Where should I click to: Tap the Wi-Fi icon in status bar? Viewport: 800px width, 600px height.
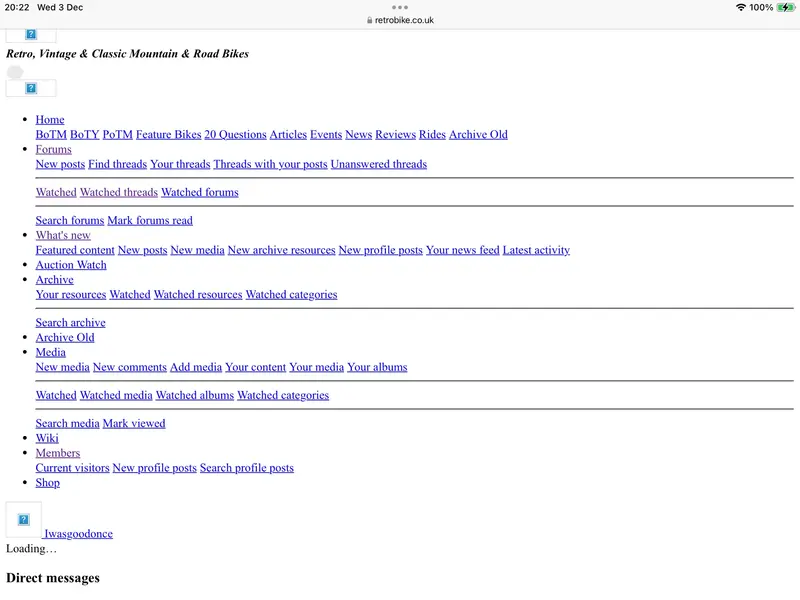pyautogui.click(x=740, y=7)
